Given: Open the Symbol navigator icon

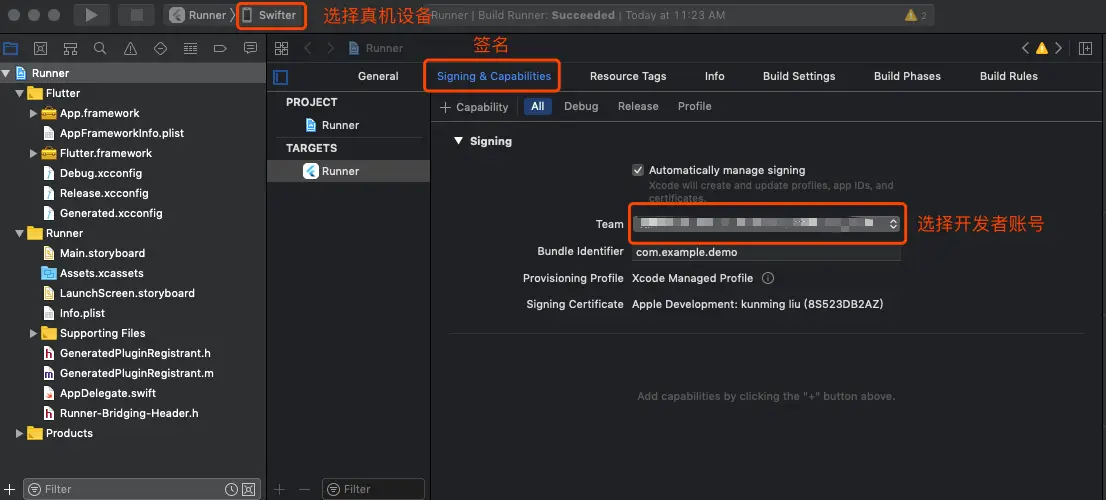Looking at the screenshot, I should point(71,48).
